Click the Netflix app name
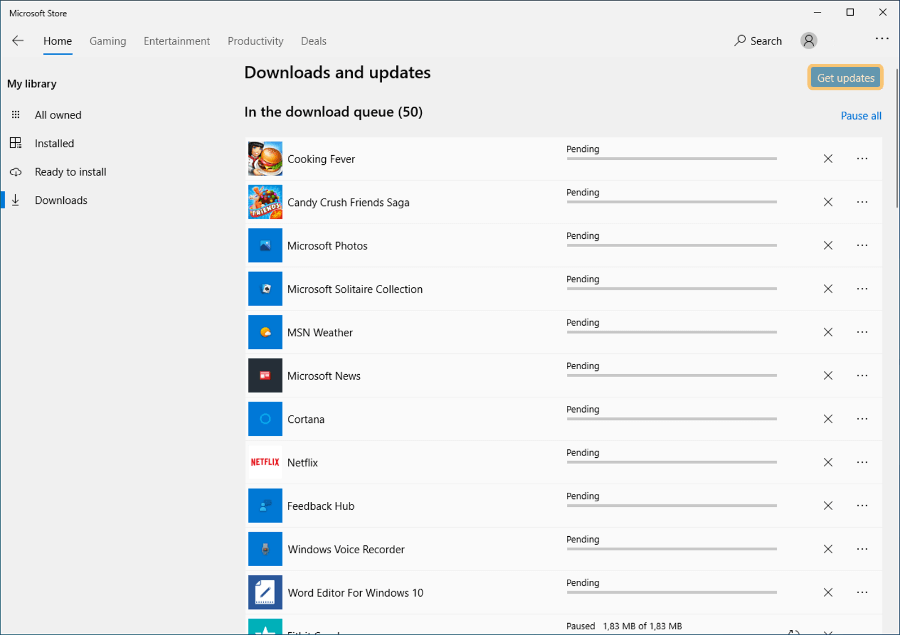This screenshot has height=635, width=900. [x=302, y=463]
